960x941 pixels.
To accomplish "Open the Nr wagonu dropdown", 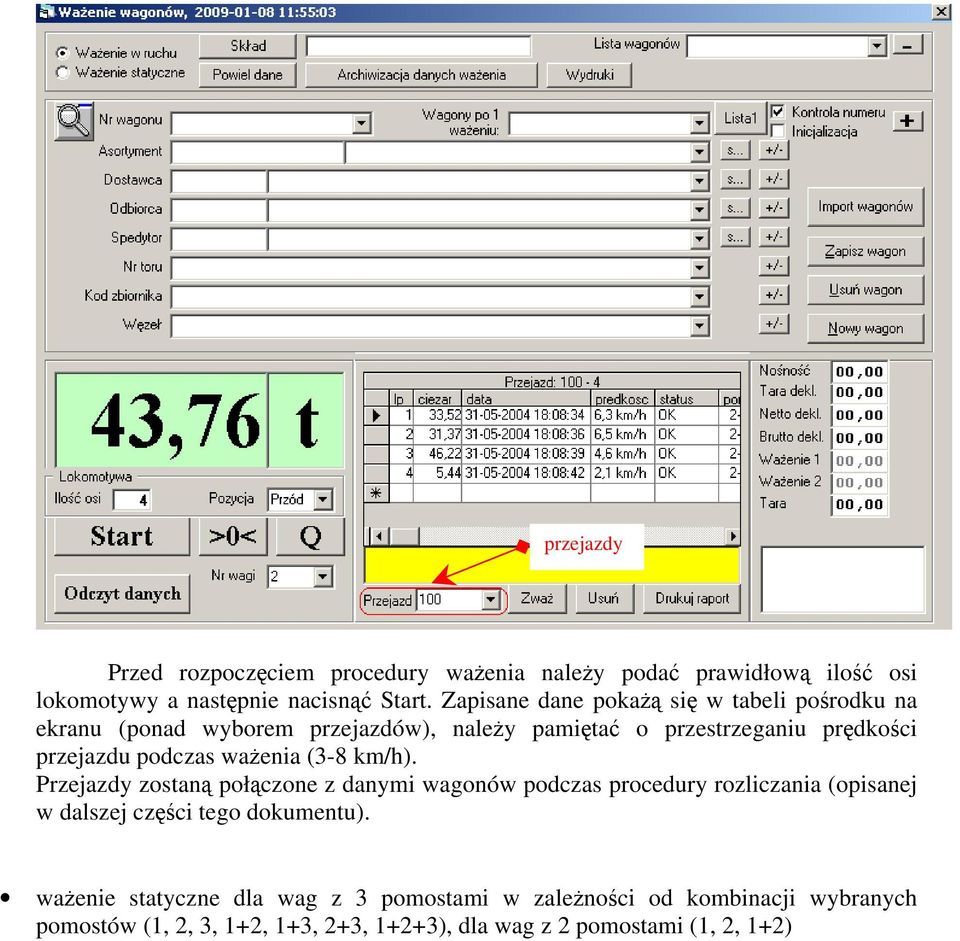I will pyautogui.click(x=362, y=124).
